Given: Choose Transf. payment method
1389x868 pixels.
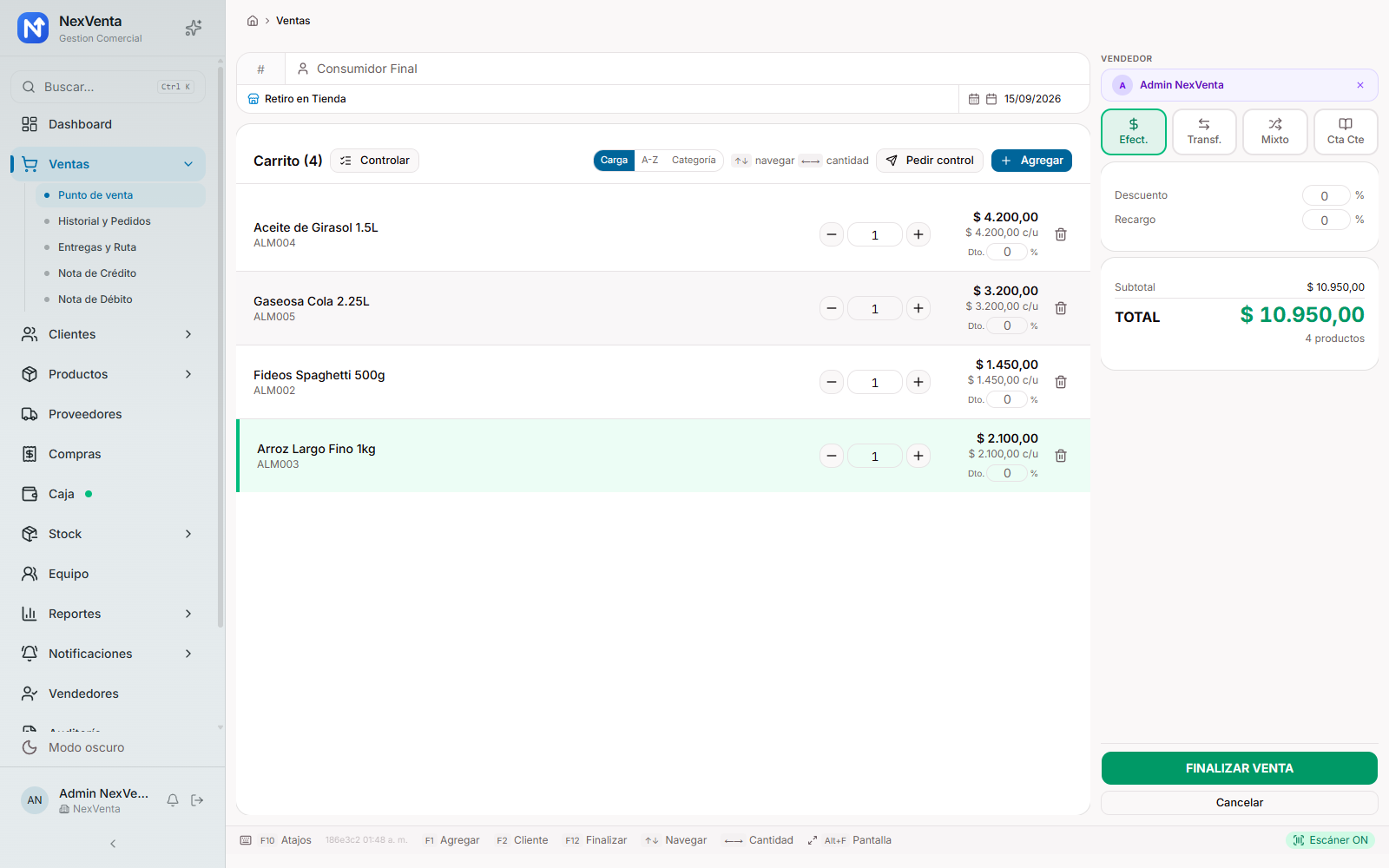Looking at the screenshot, I should pyautogui.click(x=1204, y=132).
